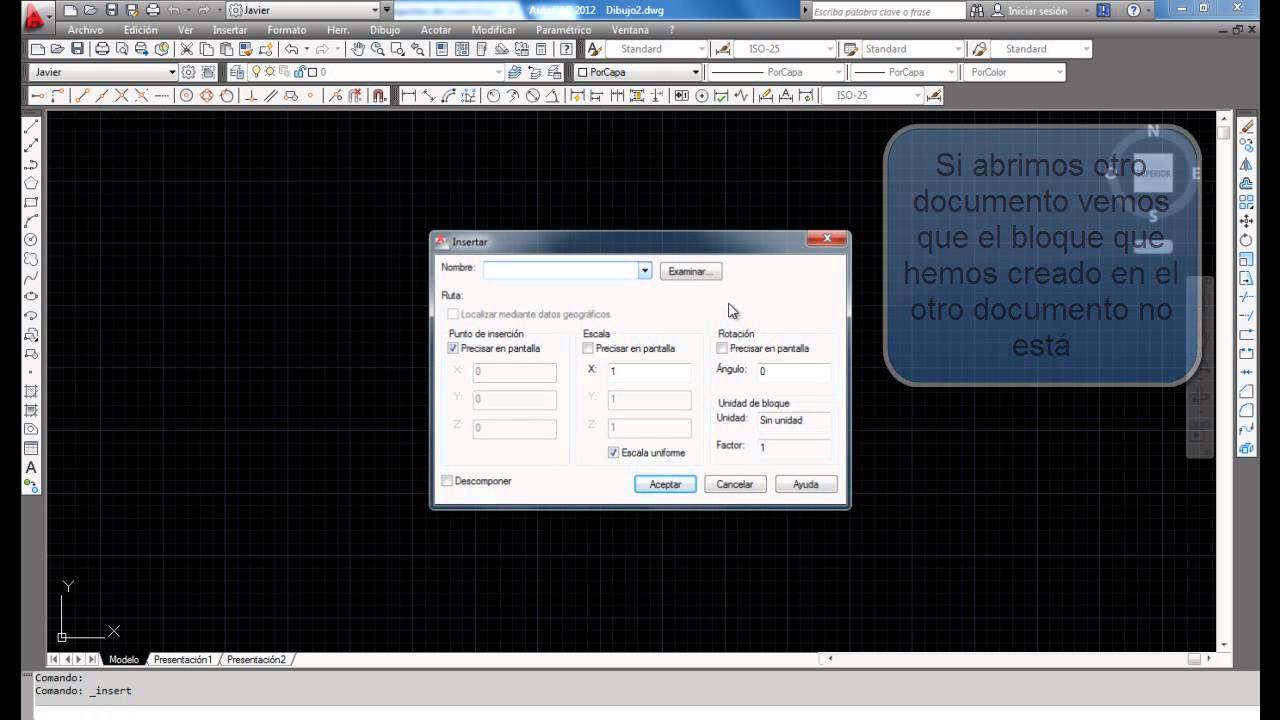
Task: Open the PorColor plot style dropdown
Action: point(1059,72)
